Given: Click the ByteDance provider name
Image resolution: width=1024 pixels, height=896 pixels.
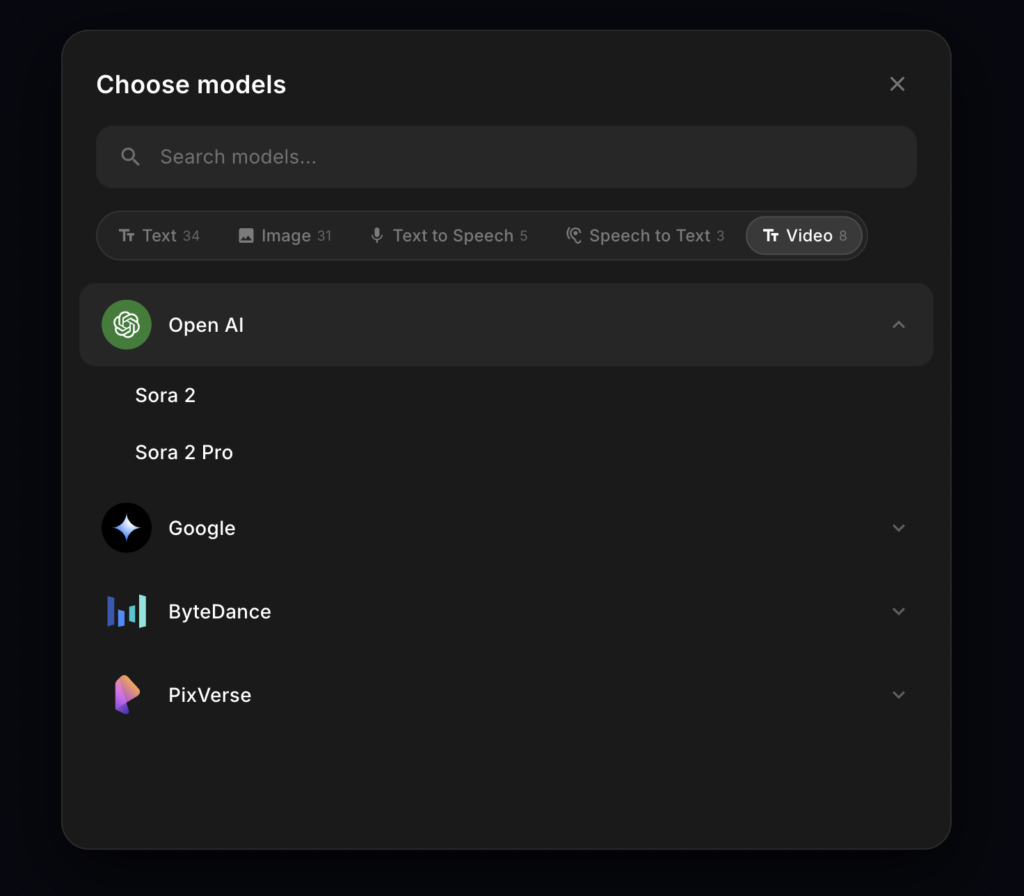Looking at the screenshot, I should coord(220,611).
